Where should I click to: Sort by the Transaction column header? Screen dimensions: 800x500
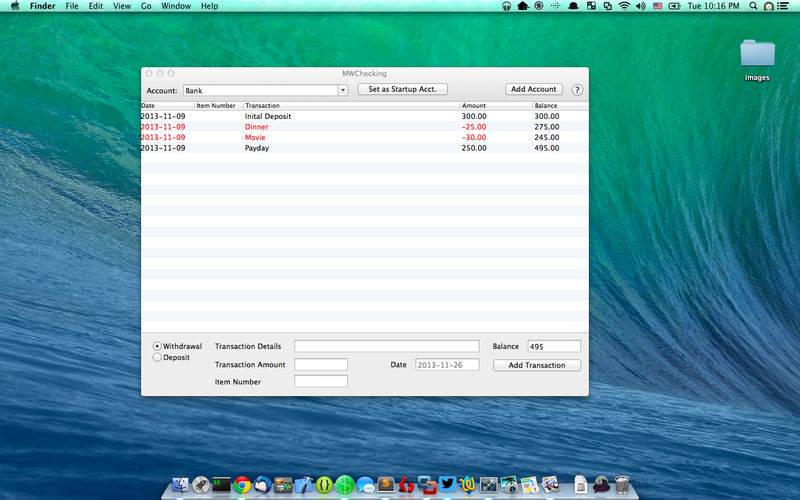pyautogui.click(x=351, y=106)
